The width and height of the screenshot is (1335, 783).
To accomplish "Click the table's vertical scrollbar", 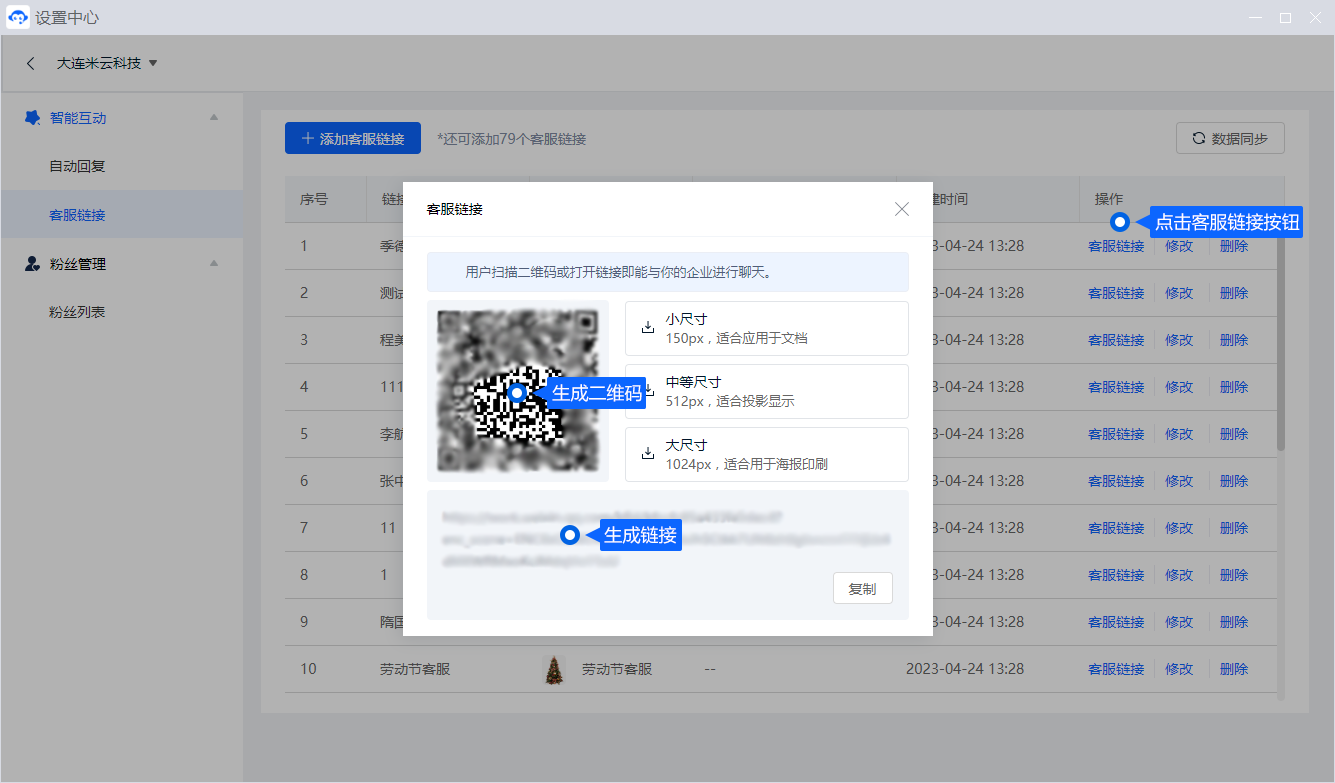I will click(x=1281, y=340).
